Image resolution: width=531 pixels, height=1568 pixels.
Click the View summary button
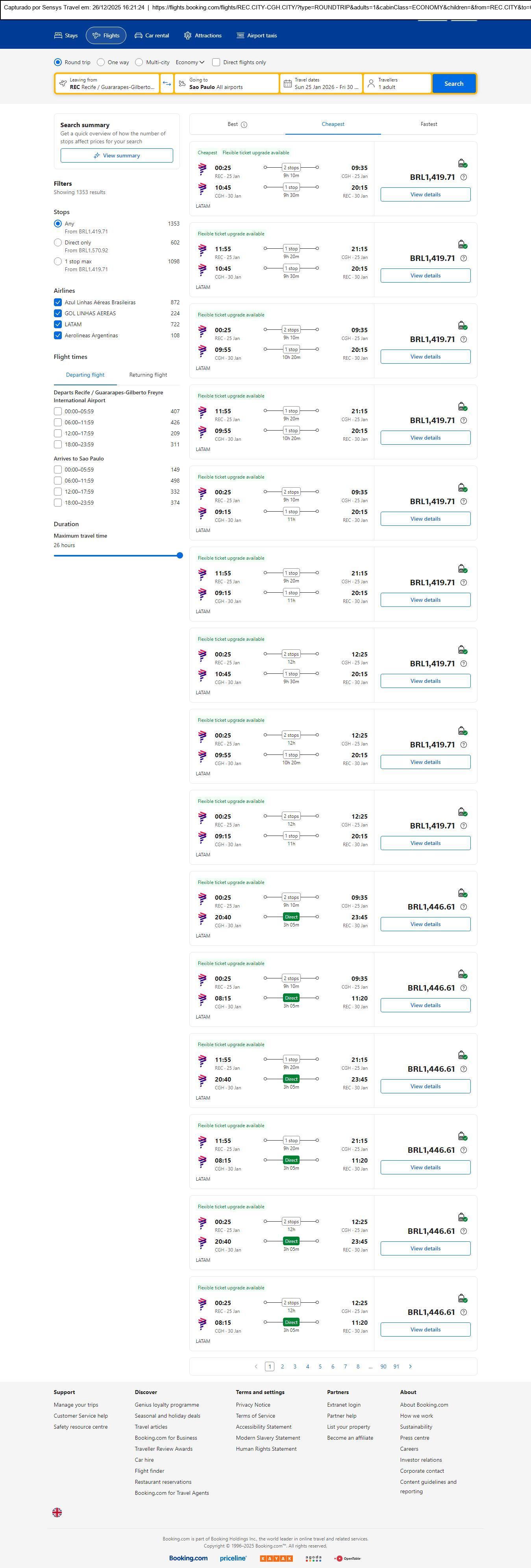(116, 156)
